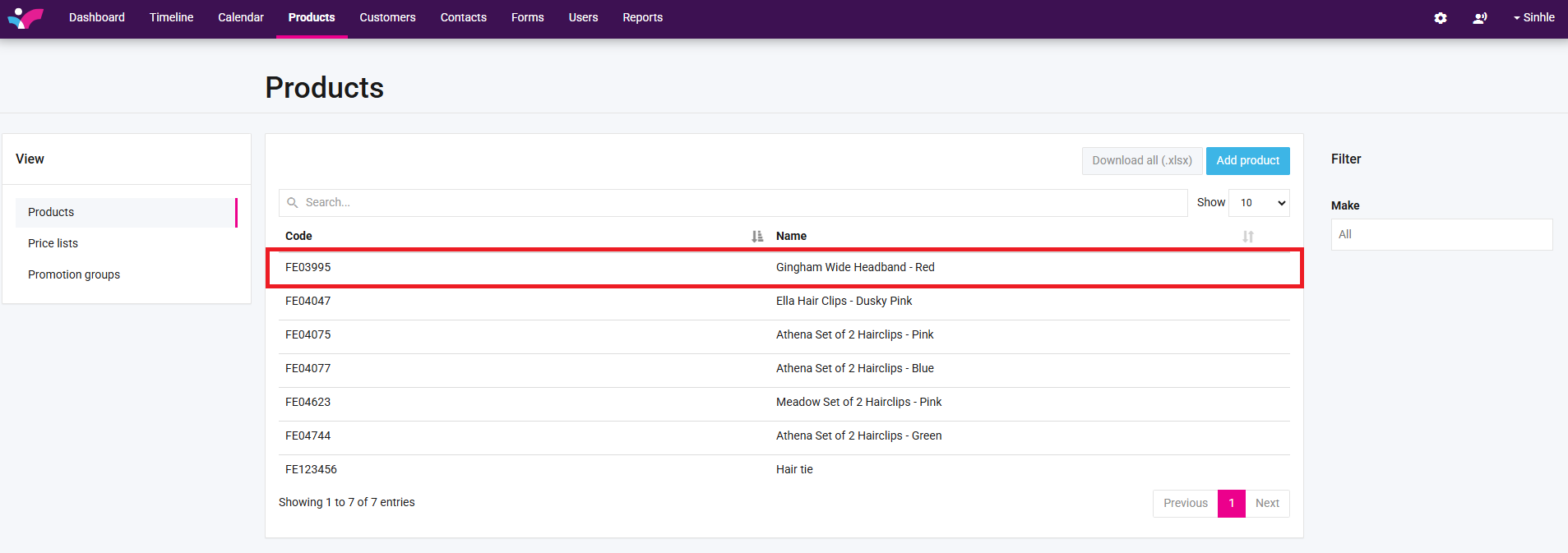The height and width of the screenshot is (553, 1568).
Task: Select Price lists in View panel
Action: click(53, 243)
